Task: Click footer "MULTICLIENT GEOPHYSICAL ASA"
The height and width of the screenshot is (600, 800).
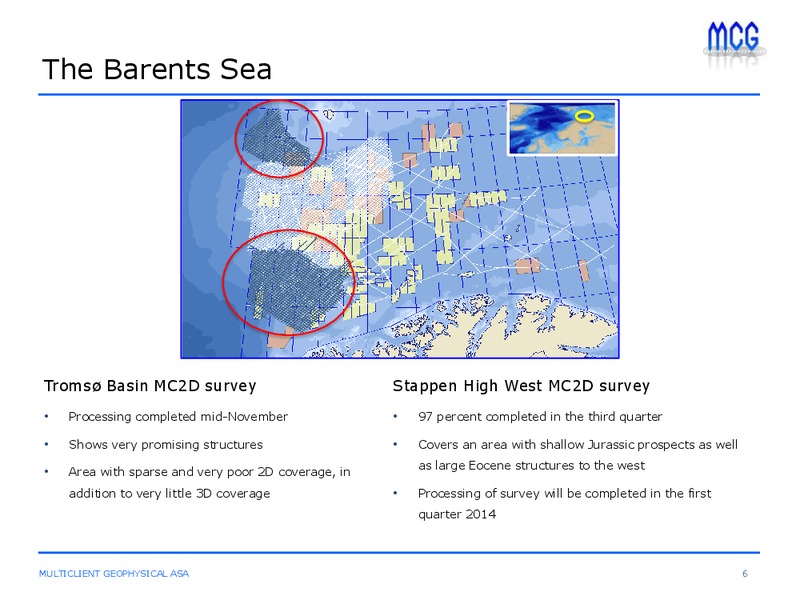Action: click(x=114, y=573)
